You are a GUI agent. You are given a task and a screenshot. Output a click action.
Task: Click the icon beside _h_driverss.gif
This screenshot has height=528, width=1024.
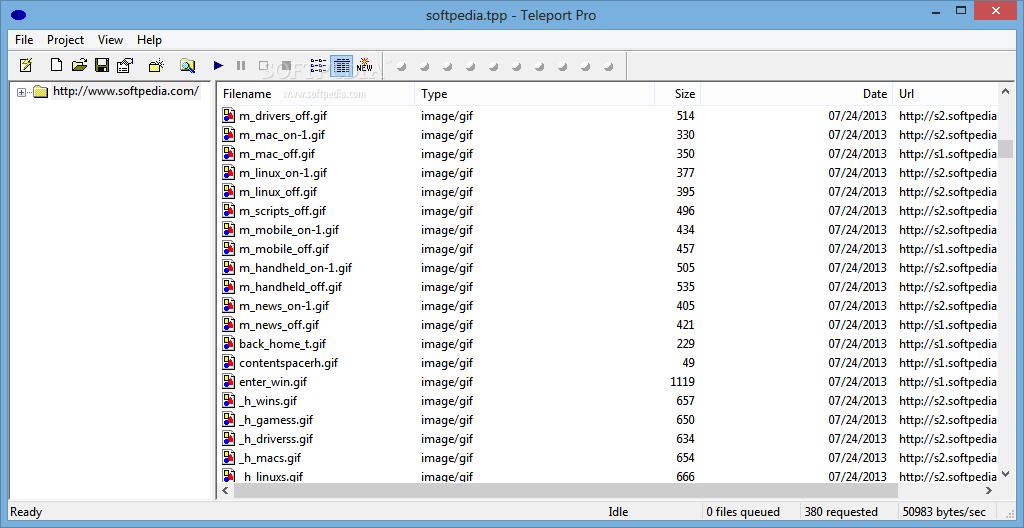pos(228,438)
